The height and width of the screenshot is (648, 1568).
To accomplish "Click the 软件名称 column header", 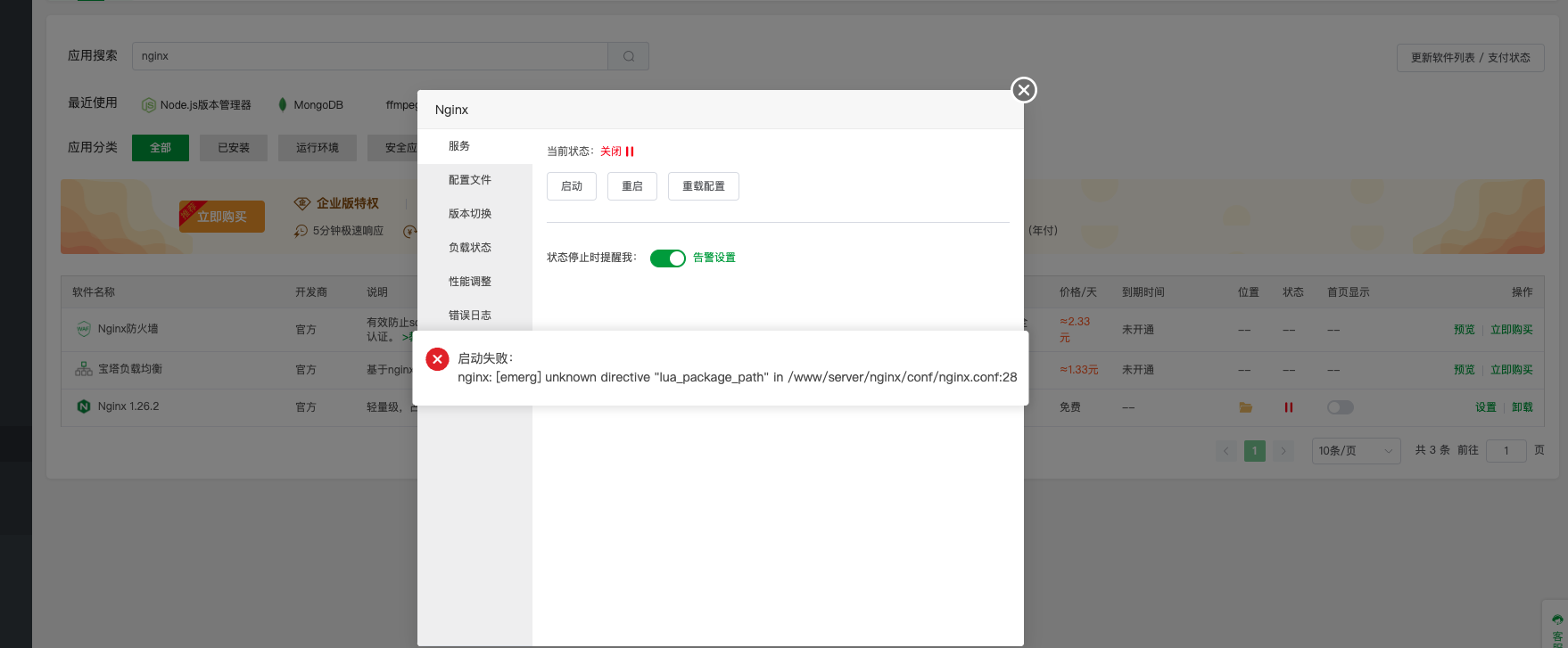I will 94,292.
